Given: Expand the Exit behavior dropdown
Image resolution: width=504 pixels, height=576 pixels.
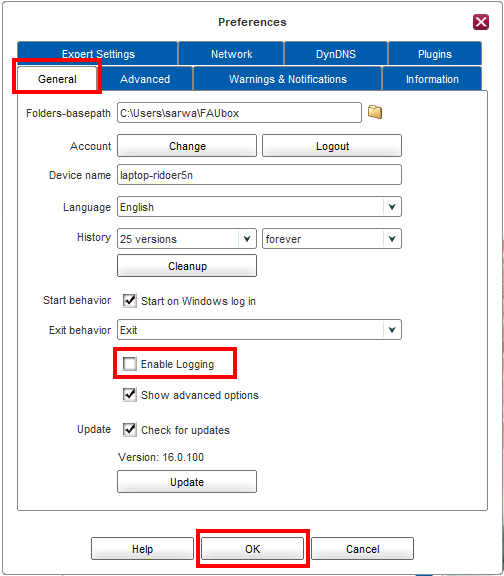Looking at the screenshot, I should pyautogui.click(x=259, y=330).
